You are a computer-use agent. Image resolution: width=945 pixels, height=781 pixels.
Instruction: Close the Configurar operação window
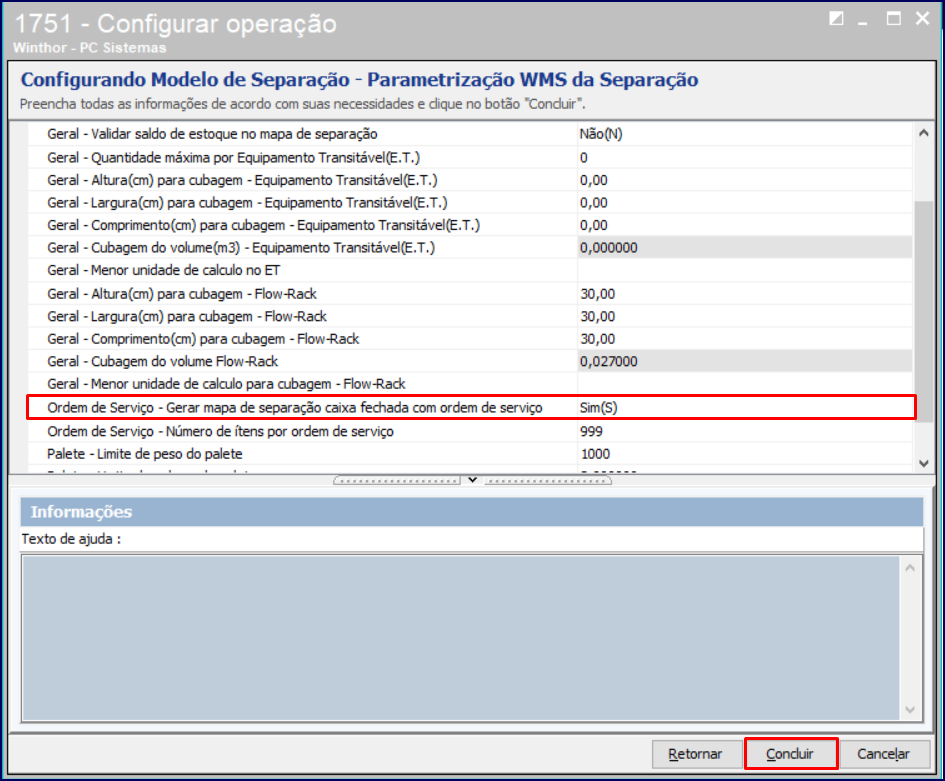click(x=923, y=19)
